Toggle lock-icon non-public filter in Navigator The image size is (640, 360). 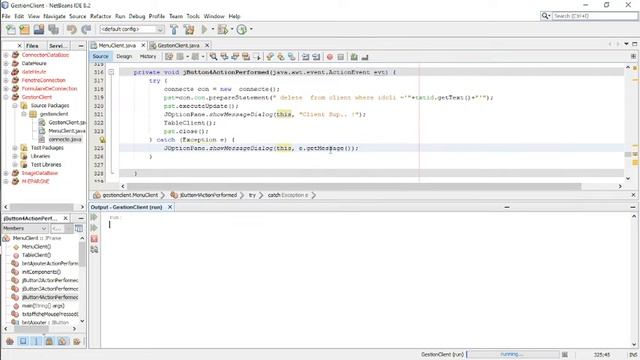click(x=49, y=341)
